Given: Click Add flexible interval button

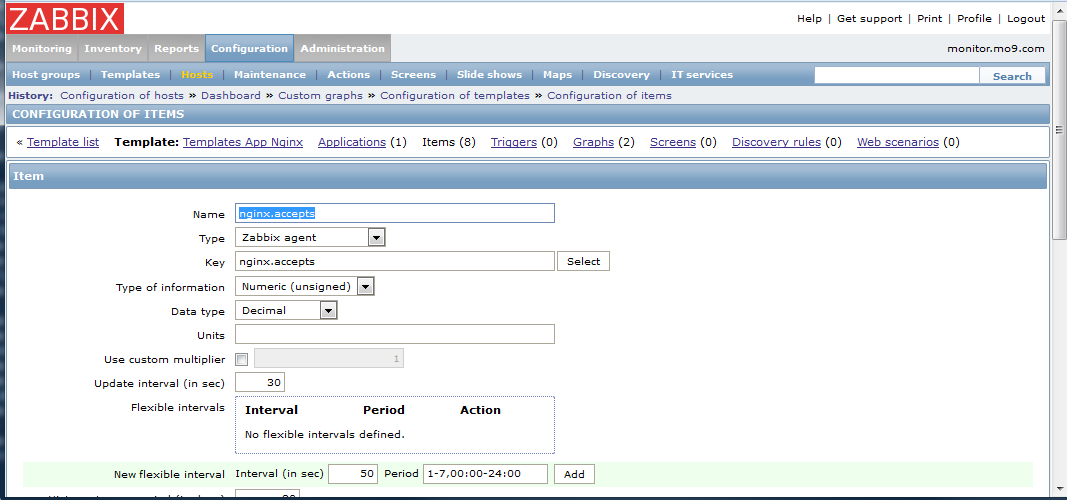Looking at the screenshot, I should (x=574, y=474).
